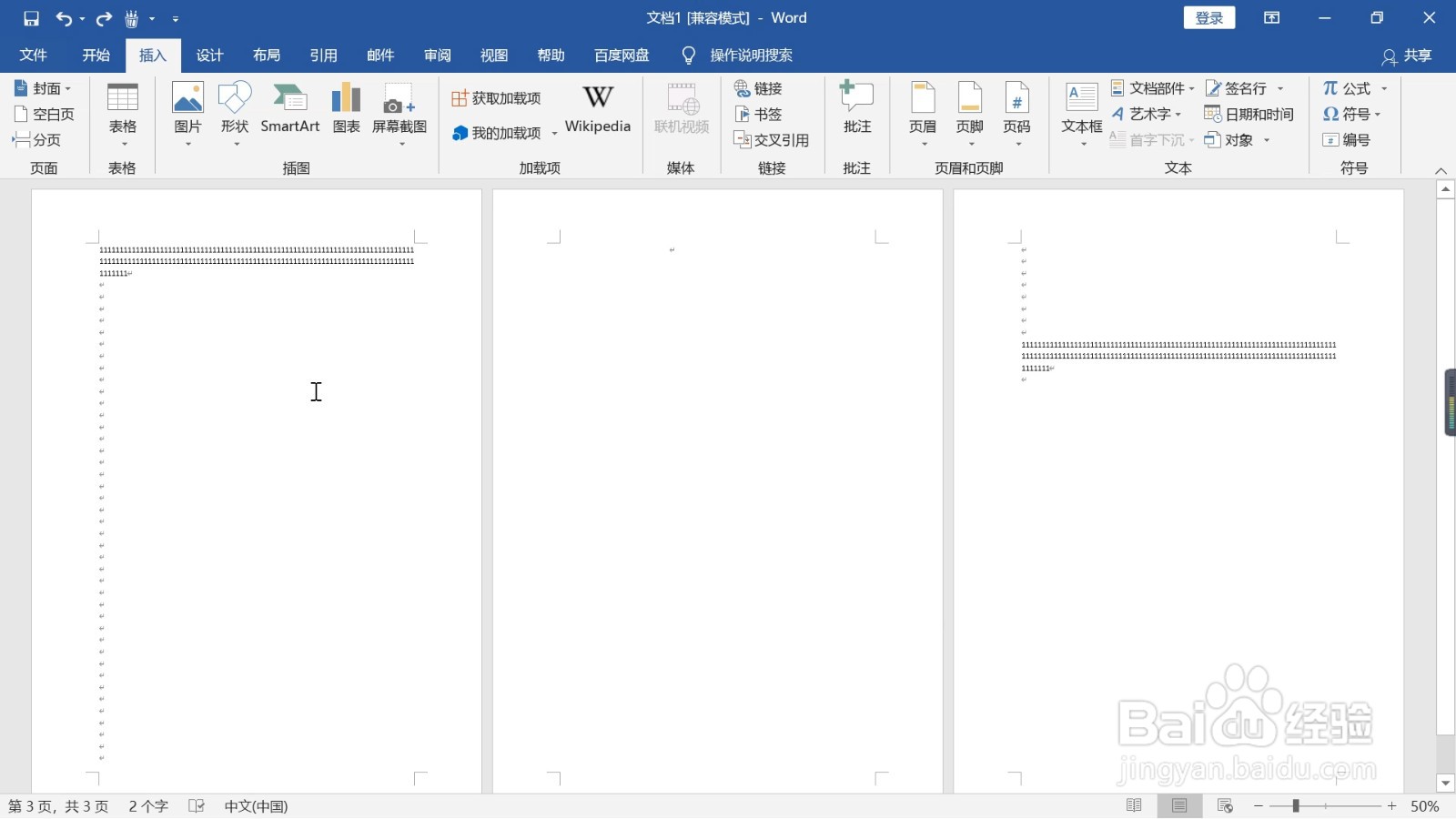Get add-ins (获取加载项)
The image size is (1456, 819).
click(497, 97)
